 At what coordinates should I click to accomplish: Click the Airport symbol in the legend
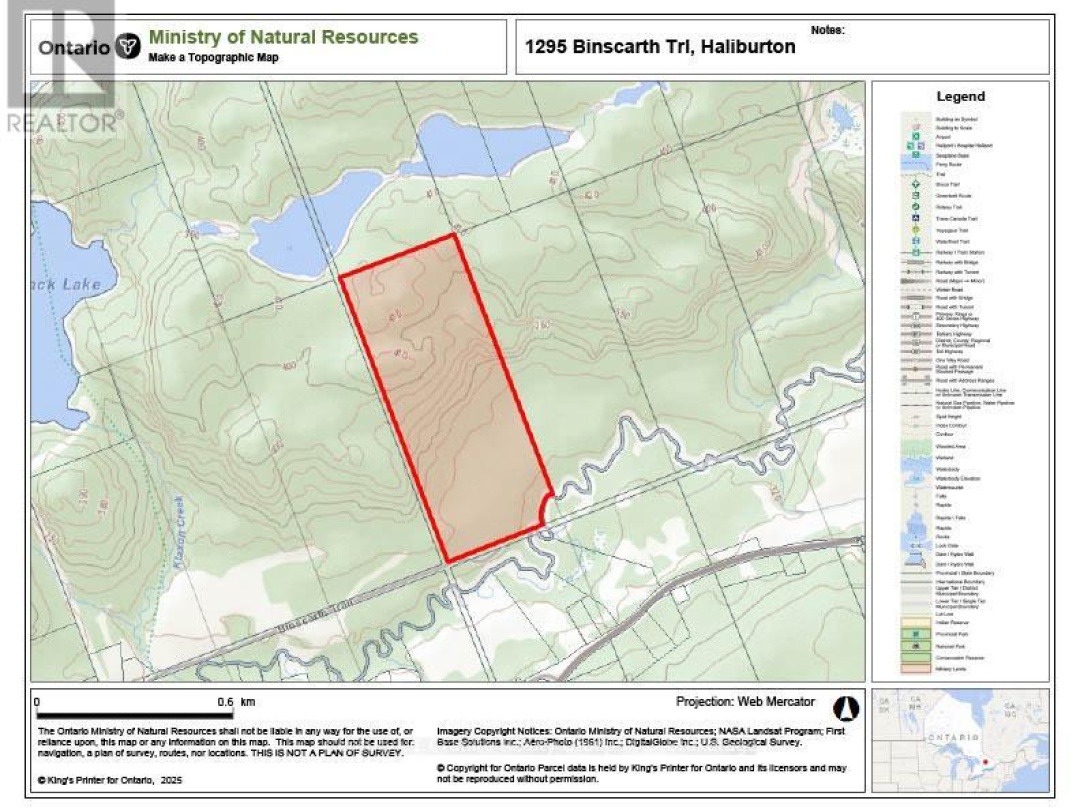[x=914, y=136]
